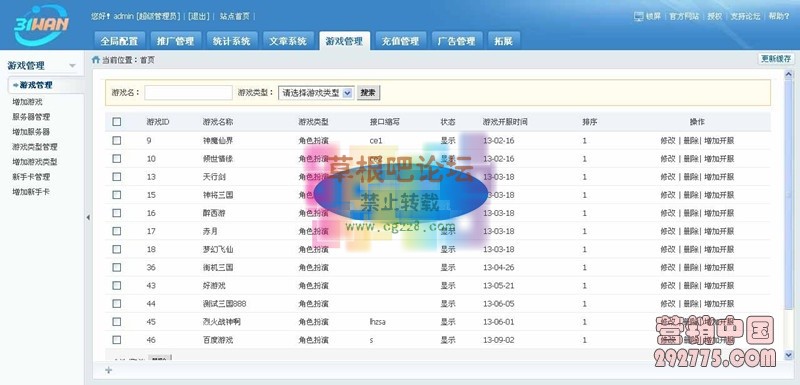Image resolution: width=800 pixels, height=385 pixels.
Task: Check the box for game 好游戏
Action: 117,285
